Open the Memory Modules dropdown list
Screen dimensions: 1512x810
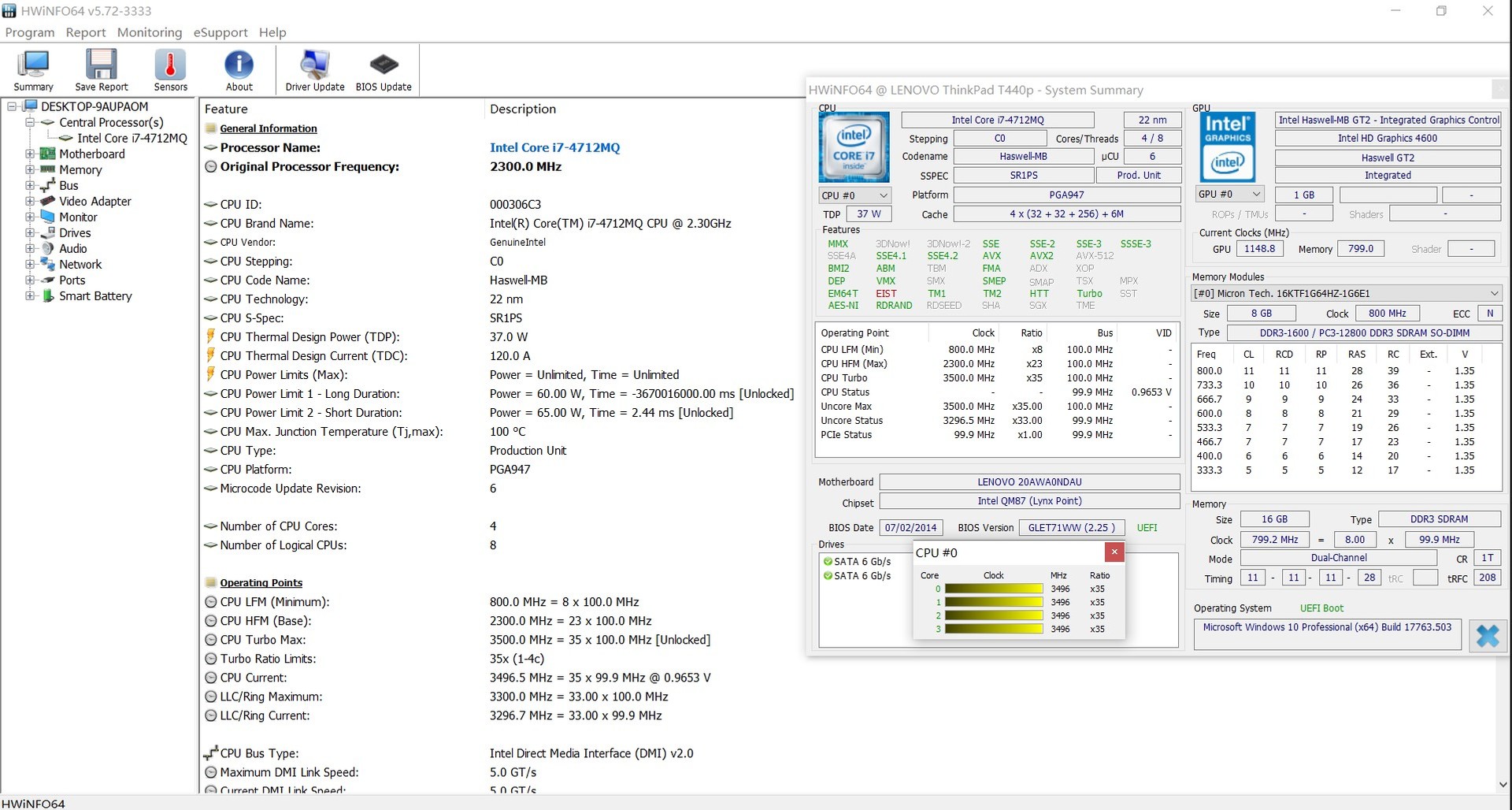tap(1347, 293)
